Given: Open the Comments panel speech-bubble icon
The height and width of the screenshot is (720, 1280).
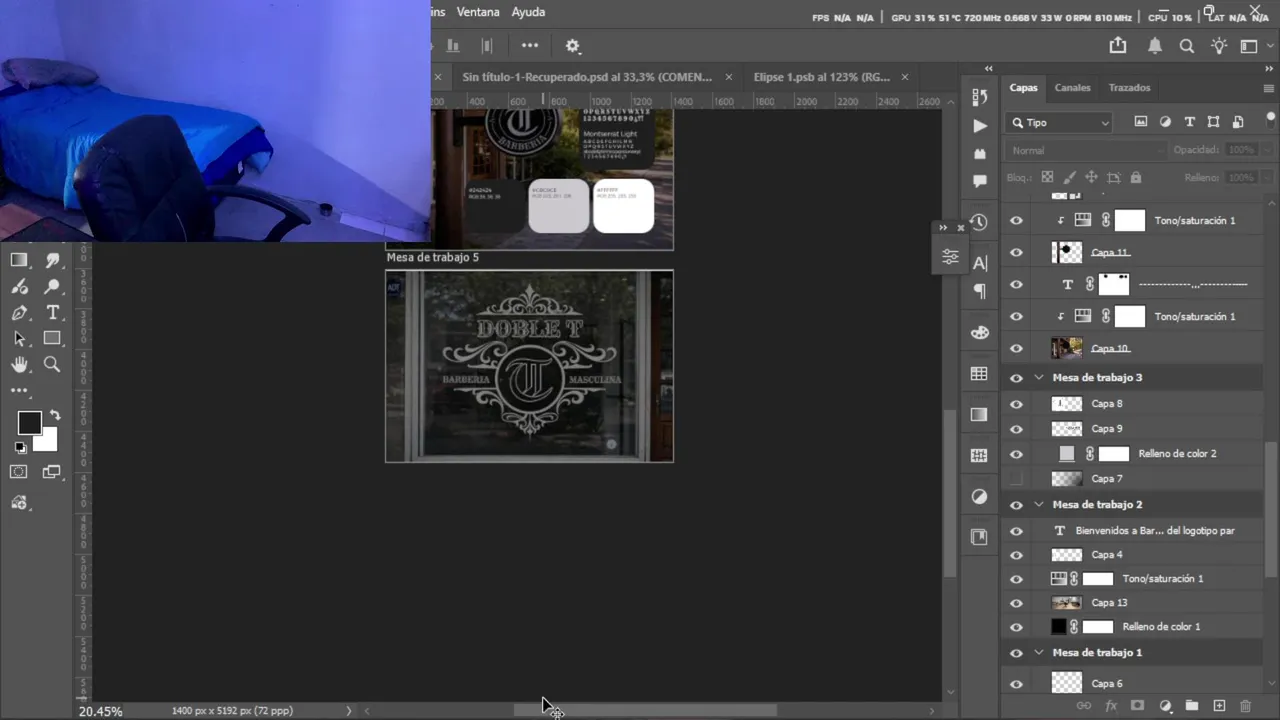Looking at the screenshot, I should point(979,183).
